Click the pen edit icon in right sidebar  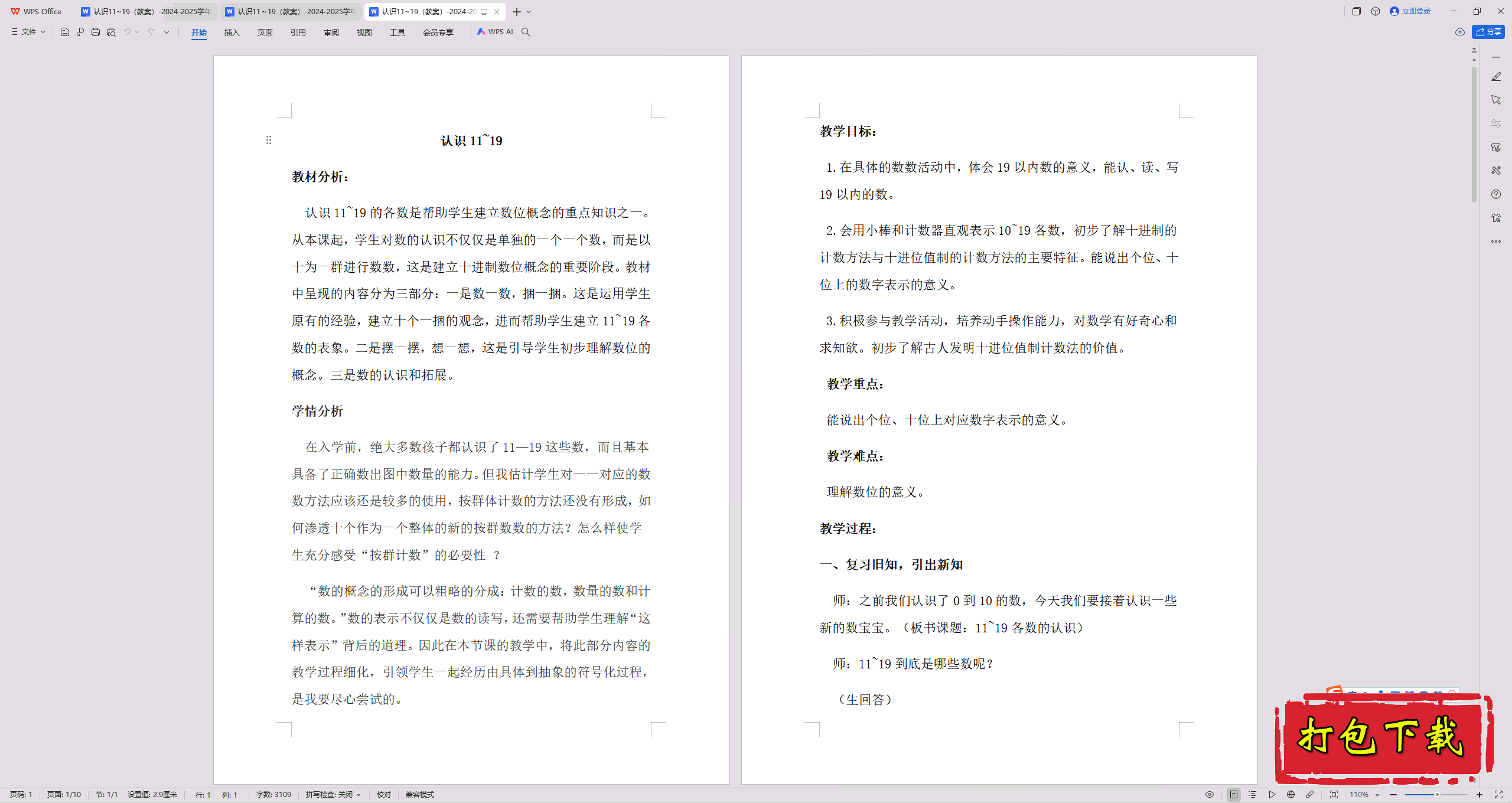coord(1496,77)
